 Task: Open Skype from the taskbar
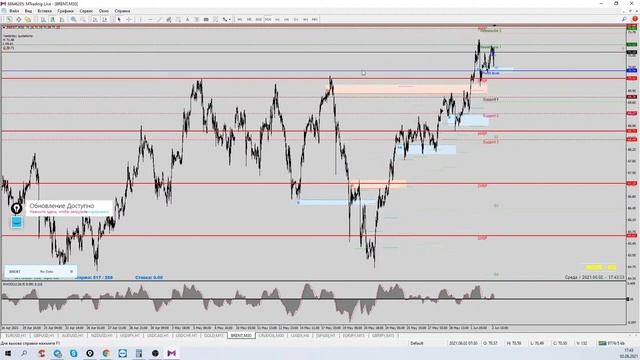(73, 353)
